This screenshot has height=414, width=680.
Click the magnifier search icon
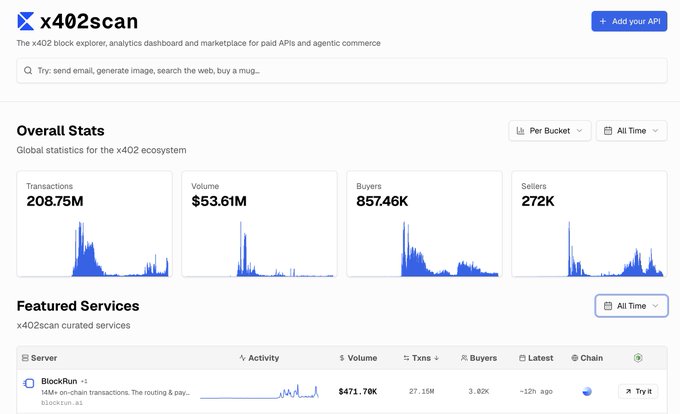(x=28, y=71)
